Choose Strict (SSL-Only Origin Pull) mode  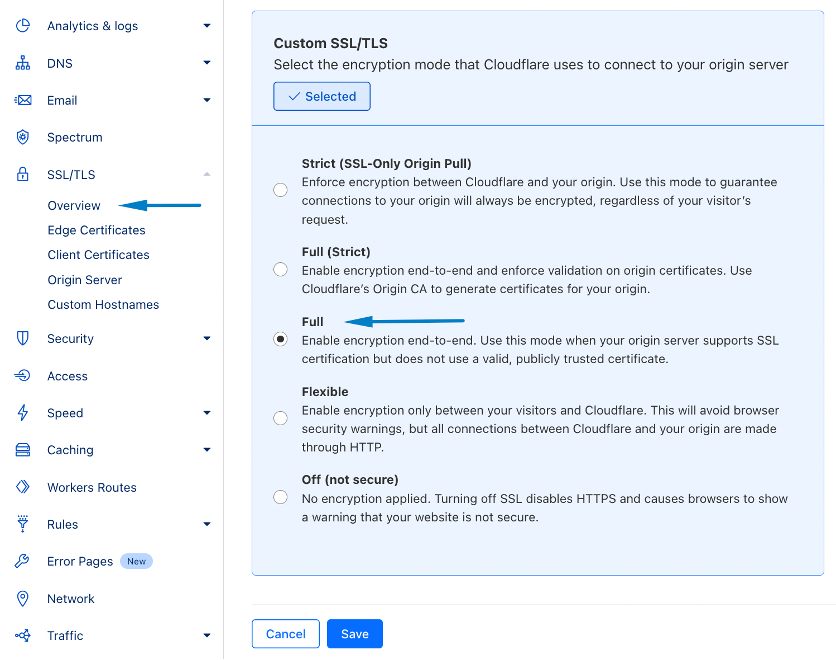coord(280,189)
